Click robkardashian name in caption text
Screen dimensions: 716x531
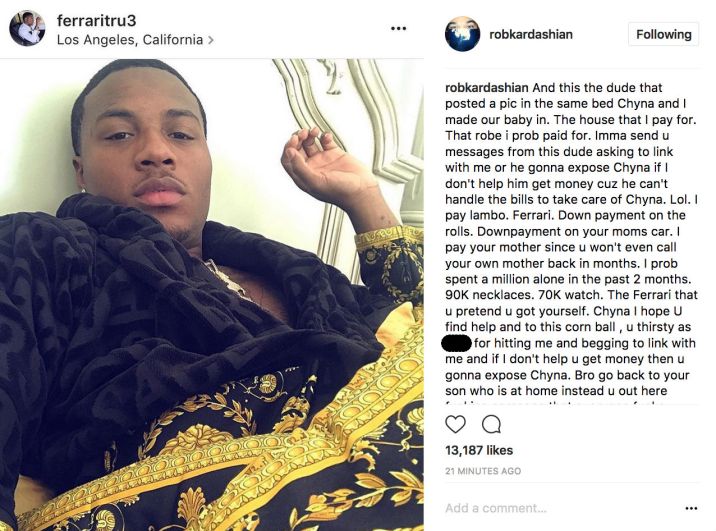pos(487,88)
